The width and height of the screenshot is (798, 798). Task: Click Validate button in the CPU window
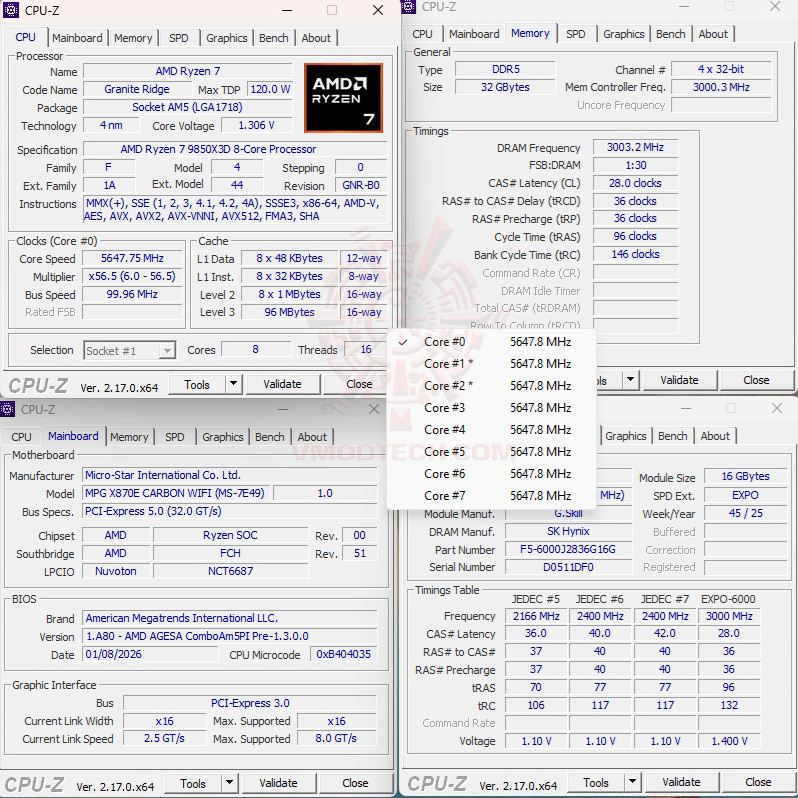click(x=282, y=384)
